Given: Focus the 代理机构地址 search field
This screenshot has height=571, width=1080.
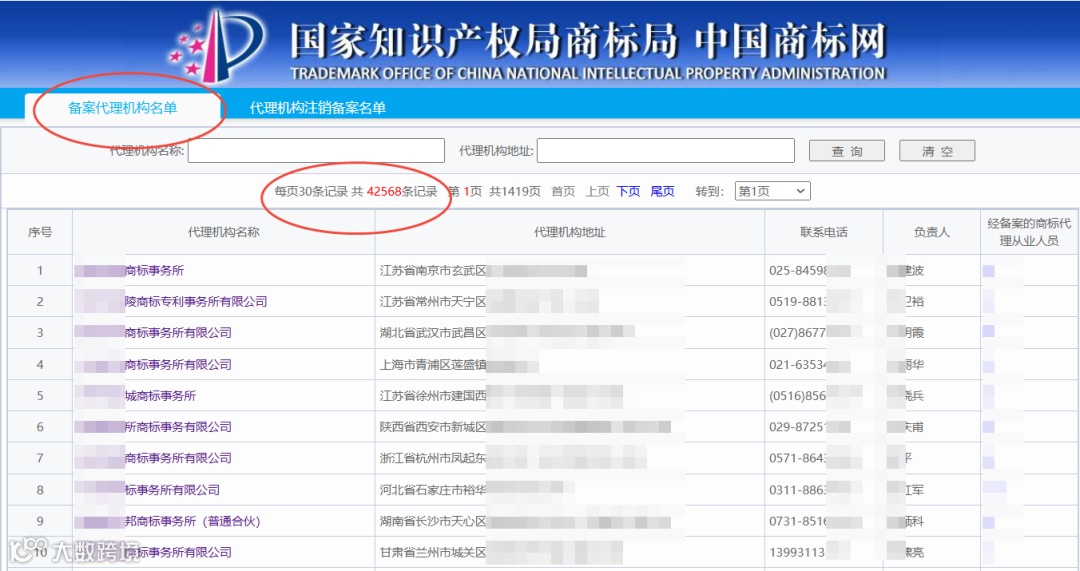Looking at the screenshot, I should [x=665, y=151].
